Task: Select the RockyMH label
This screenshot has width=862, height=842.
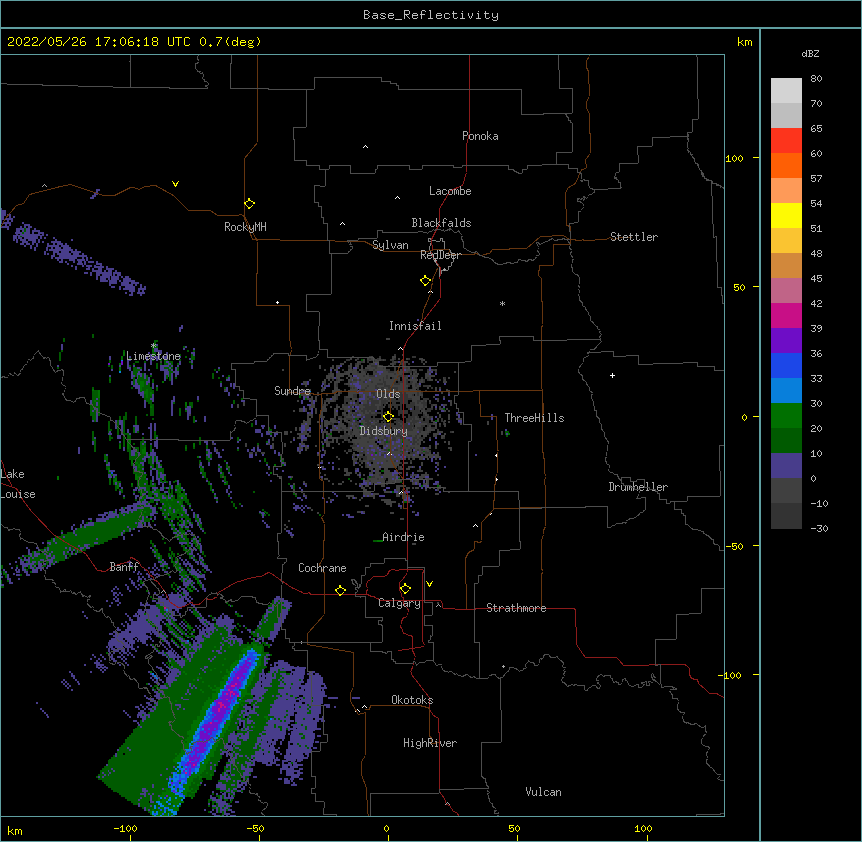Action: coord(245,227)
